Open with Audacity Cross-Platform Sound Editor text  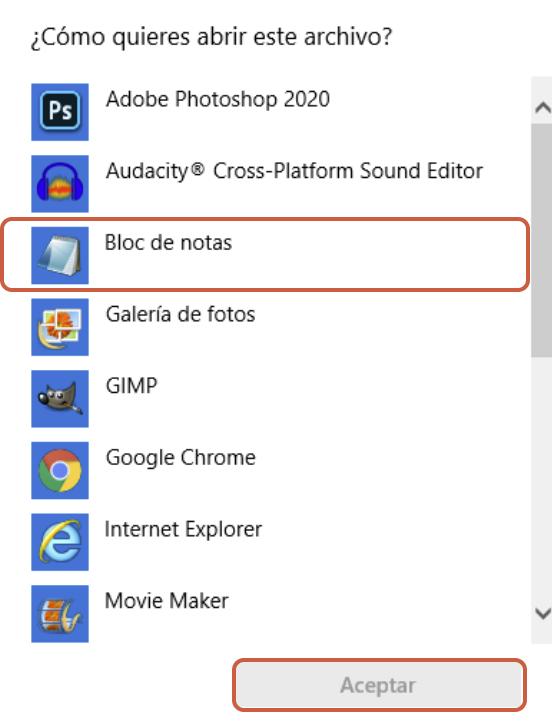click(x=294, y=171)
